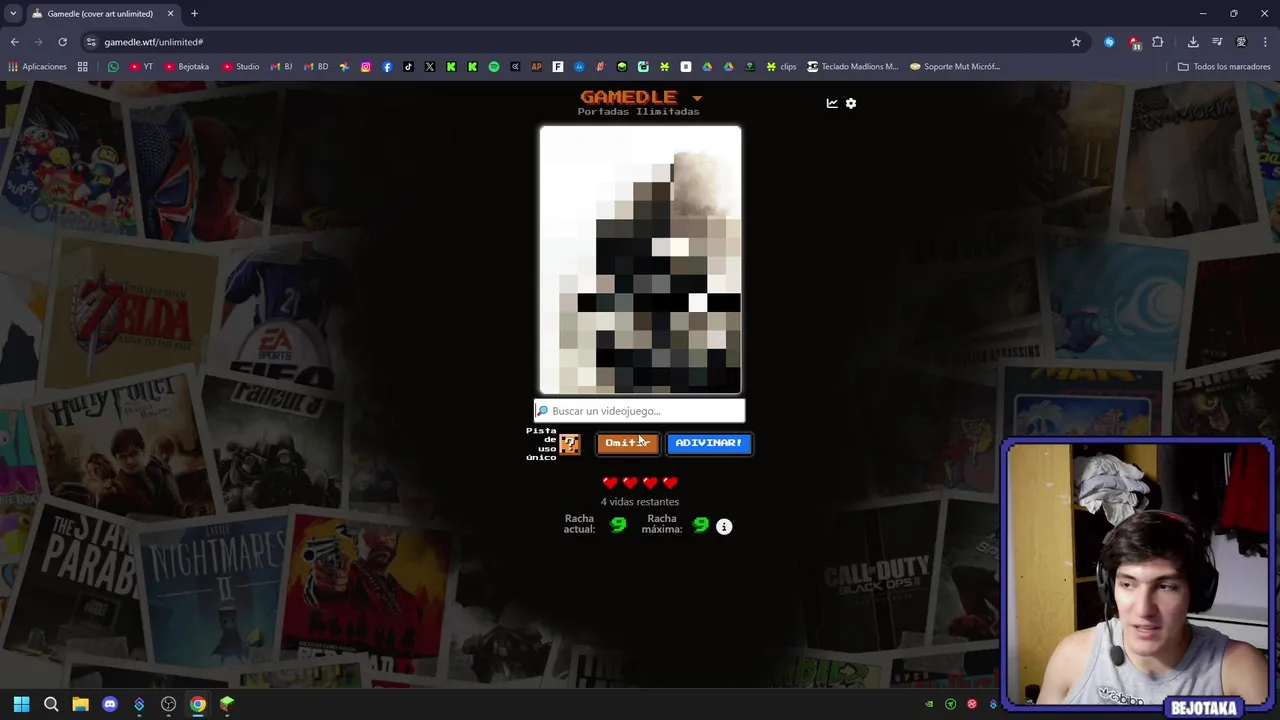The height and width of the screenshot is (720, 1280).
Task: Open the YT YouTube bookmark
Action: (141, 67)
